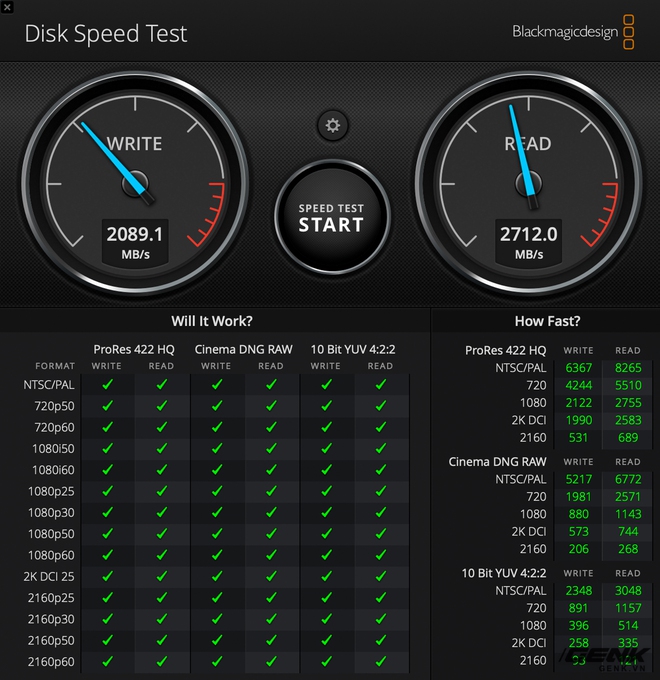Click the Write speedometer gauge
Screen dimensions: 660x680
pyautogui.click(x=135, y=184)
